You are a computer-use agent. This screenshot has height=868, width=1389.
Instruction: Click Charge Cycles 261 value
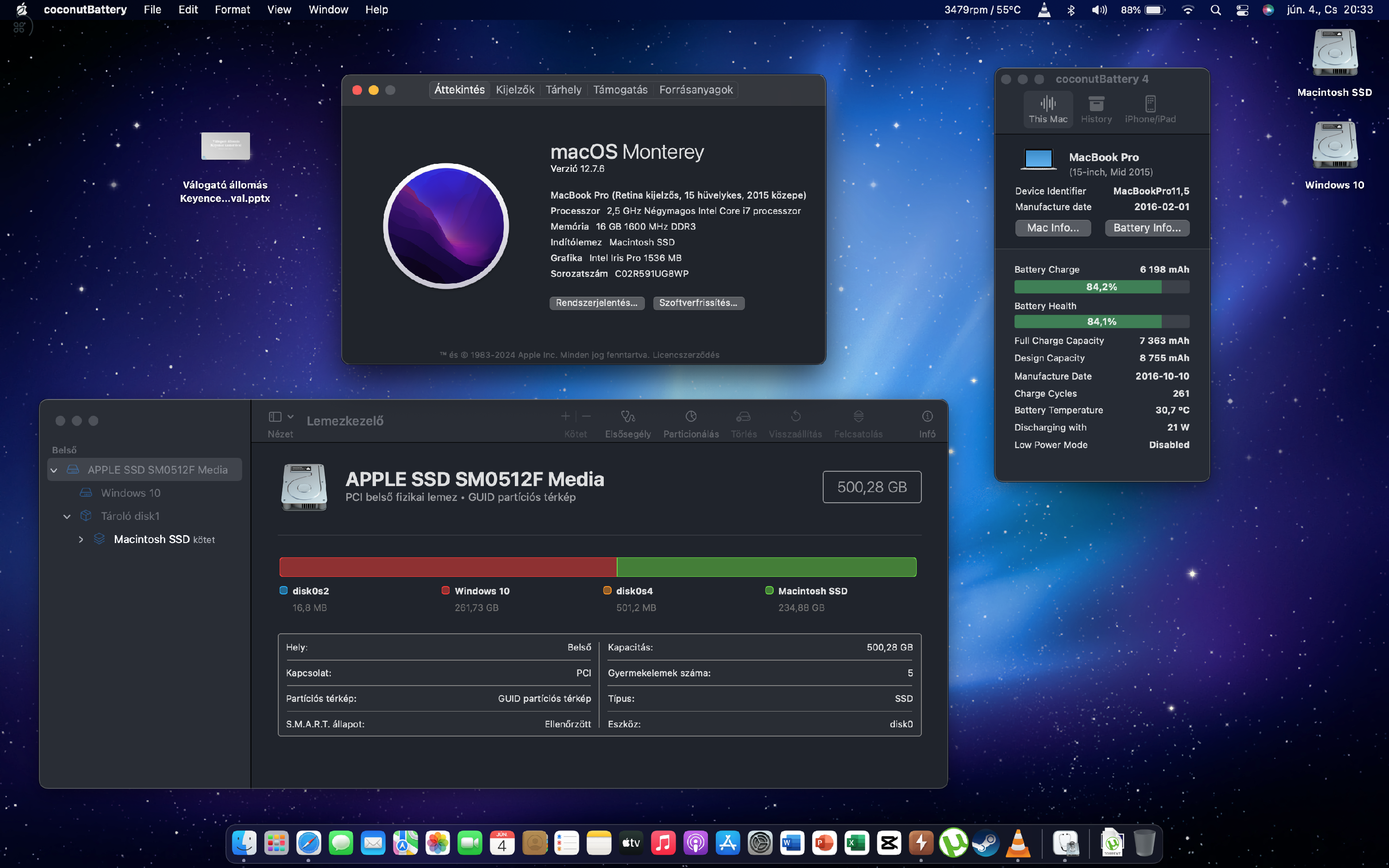1181,394
